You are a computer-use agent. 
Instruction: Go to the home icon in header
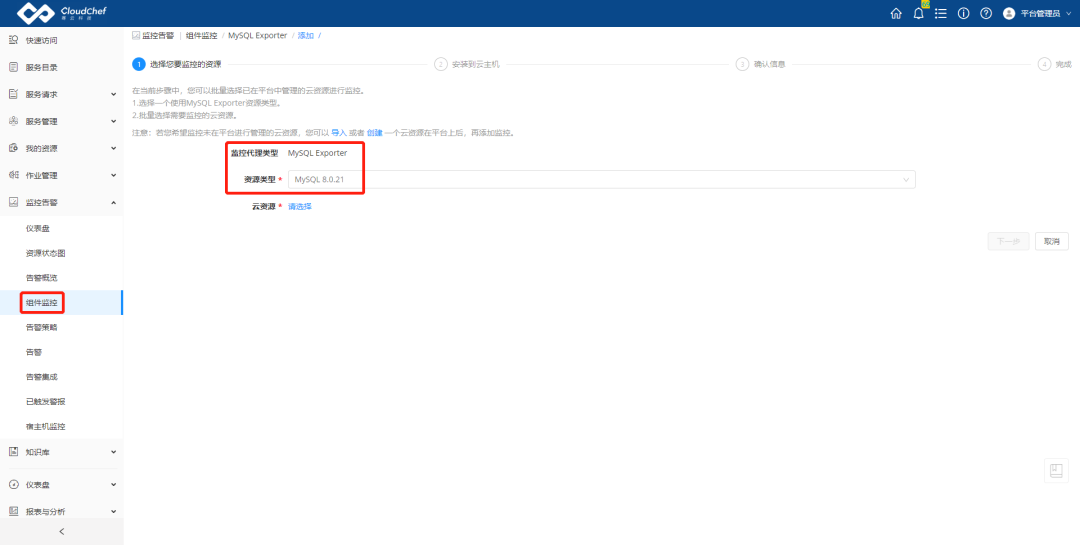896,13
